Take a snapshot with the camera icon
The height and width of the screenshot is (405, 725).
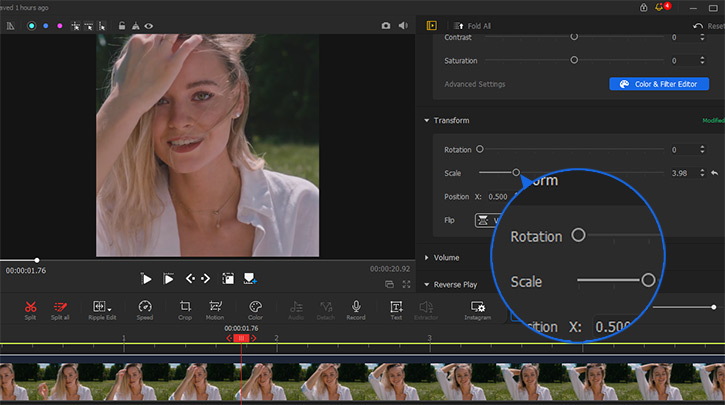pyautogui.click(x=386, y=25)
